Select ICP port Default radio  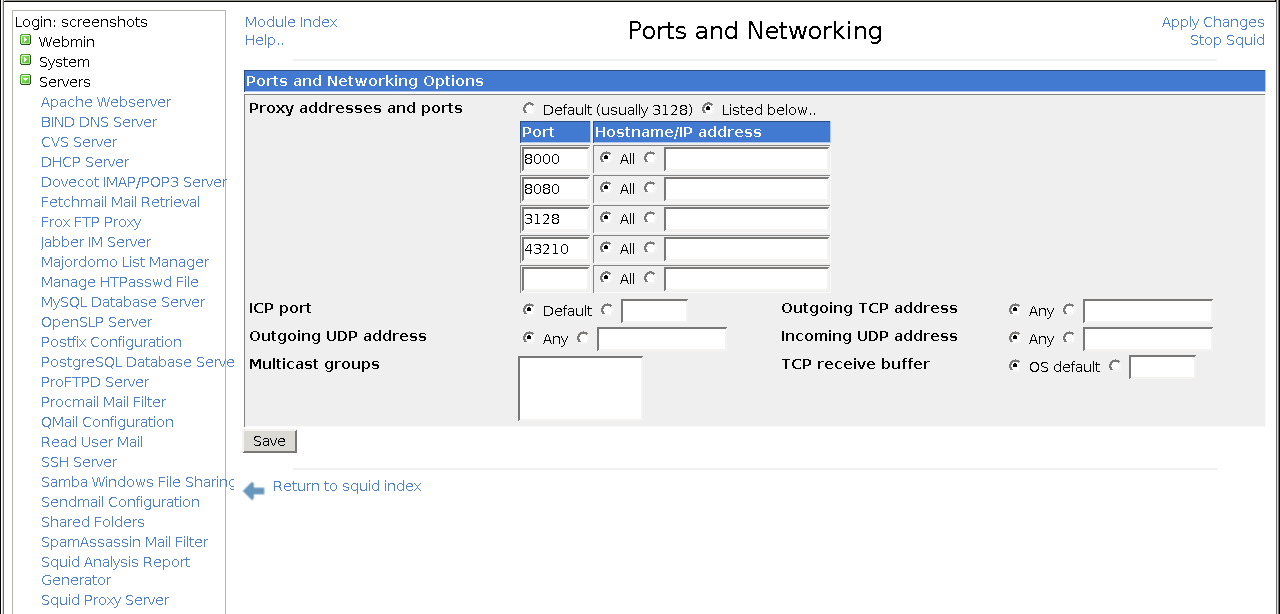529,310
